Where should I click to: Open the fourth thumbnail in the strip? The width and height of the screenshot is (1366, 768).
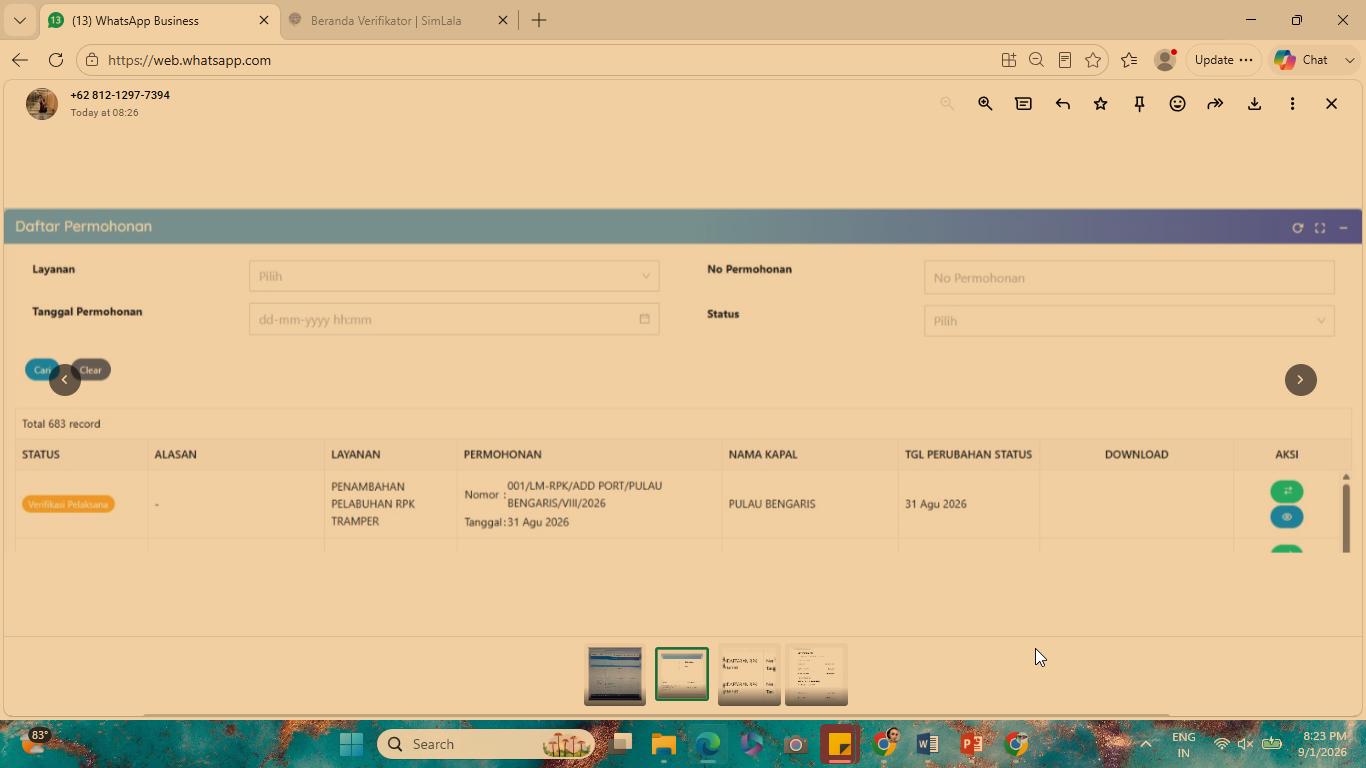[x=816, y=674]
